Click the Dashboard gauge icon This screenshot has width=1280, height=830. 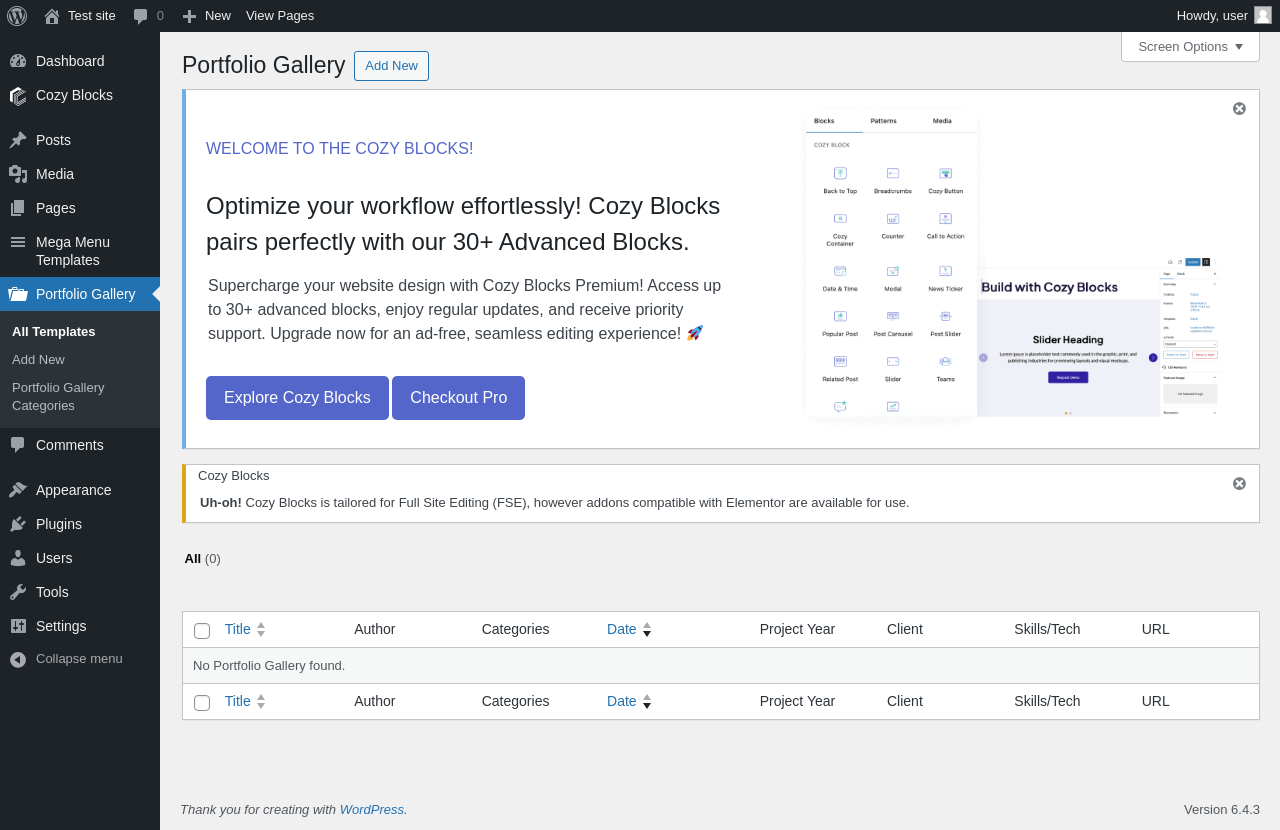tap(18, 61)
